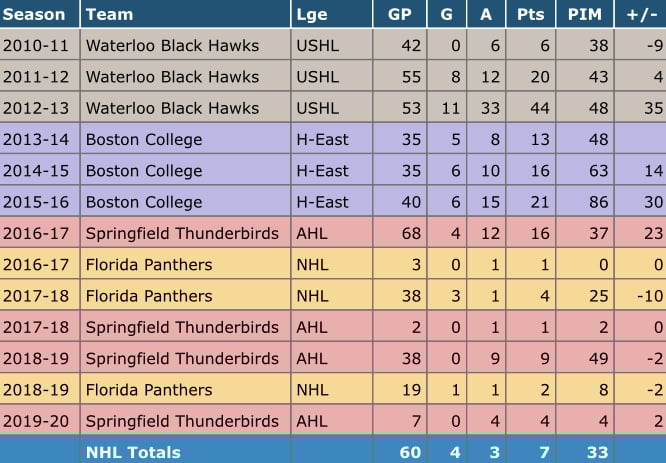Open Boston College in the 2013-14 row
The image size is (666, 463).
(x=143, y=139)
